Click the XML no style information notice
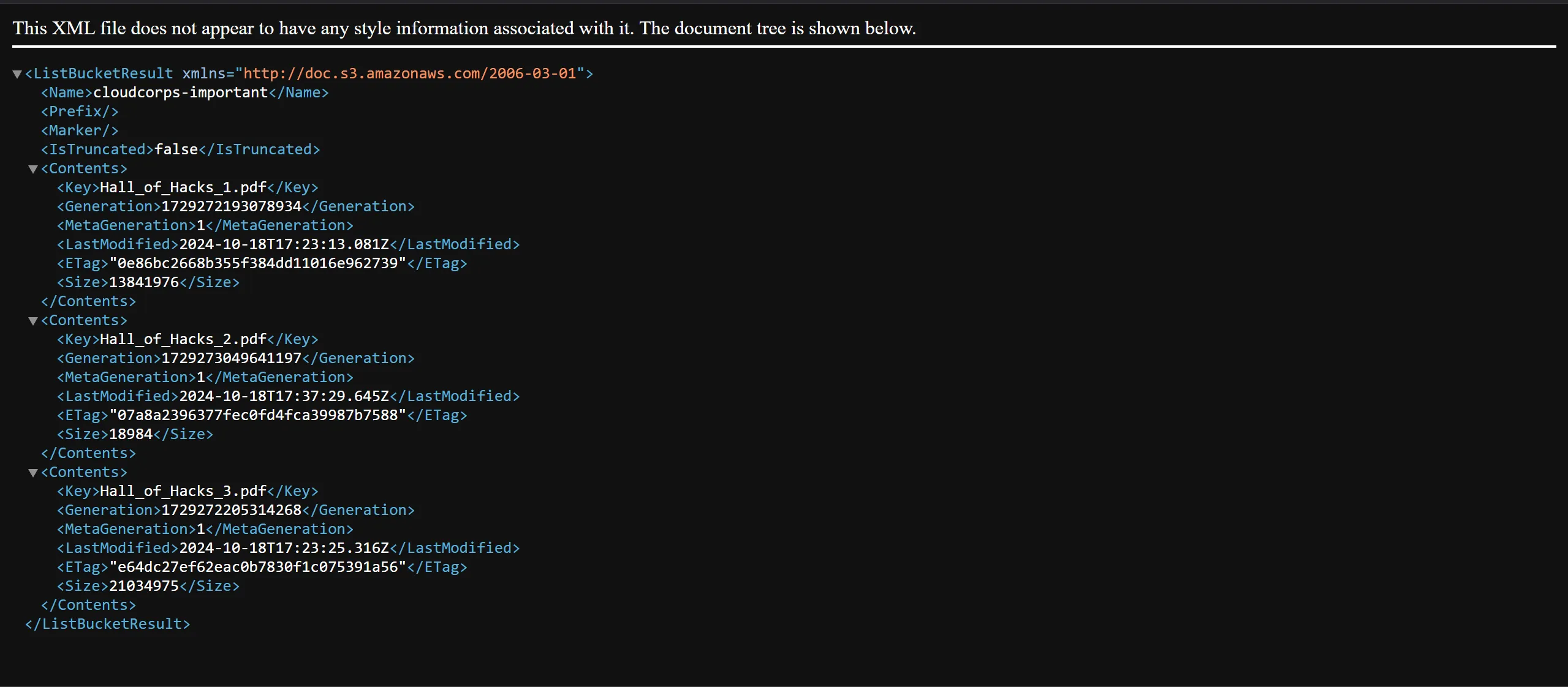 point(464,28)
